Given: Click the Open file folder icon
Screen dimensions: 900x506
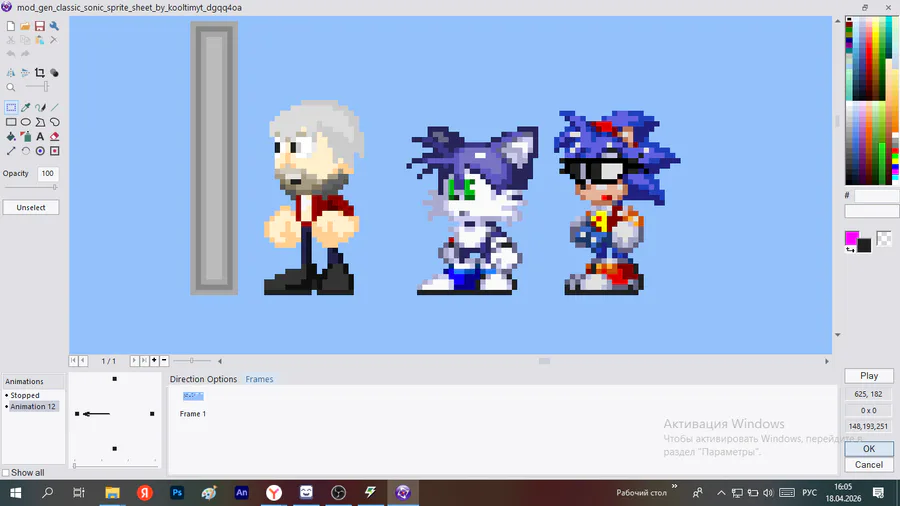Looking at the screenshot, I should pyautogui.click(x=25, y=26).
